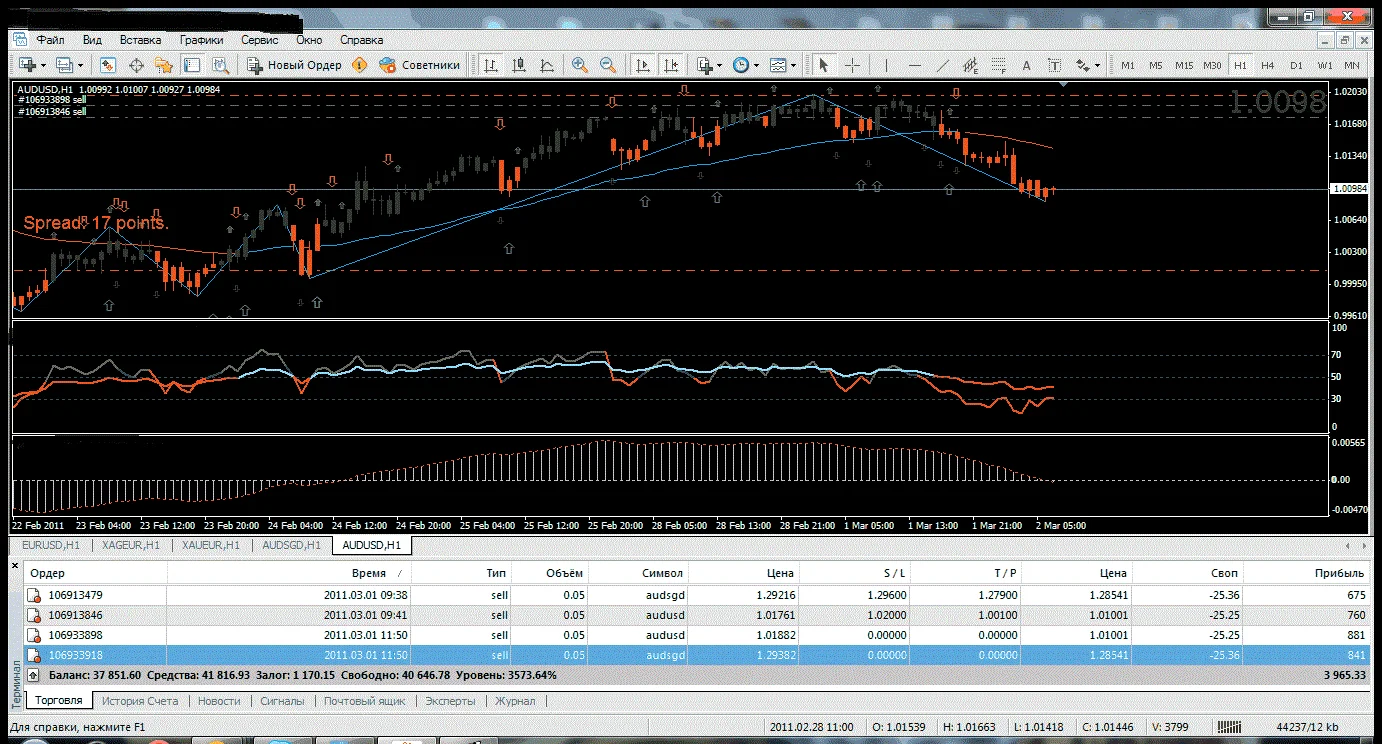Switch chart to candlestick mode
1382x744 pixels.
click(x=519, y=65)
